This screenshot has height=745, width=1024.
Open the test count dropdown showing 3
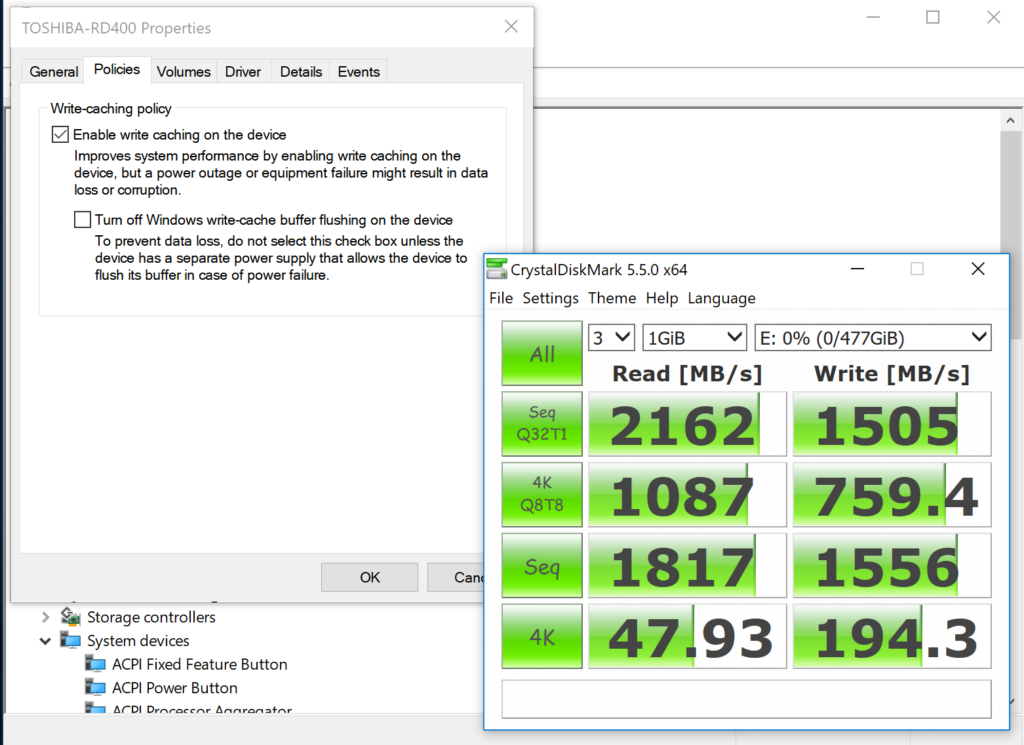pos(611,337)
